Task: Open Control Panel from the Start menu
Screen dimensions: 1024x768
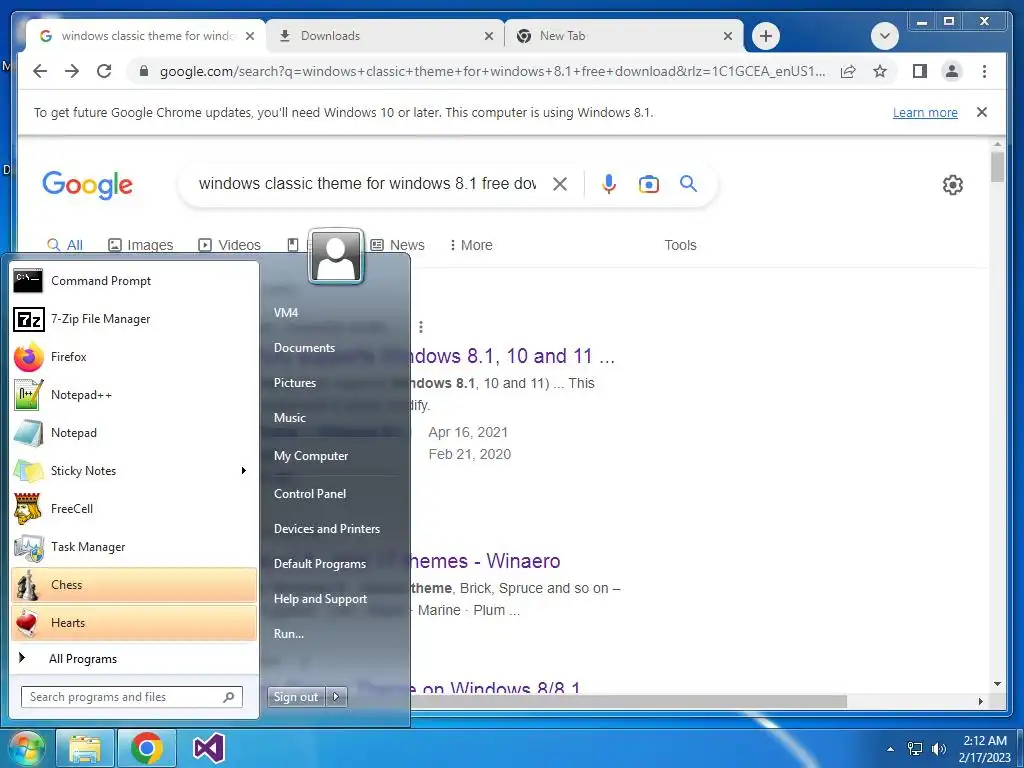Action: (x=310, y=494)
